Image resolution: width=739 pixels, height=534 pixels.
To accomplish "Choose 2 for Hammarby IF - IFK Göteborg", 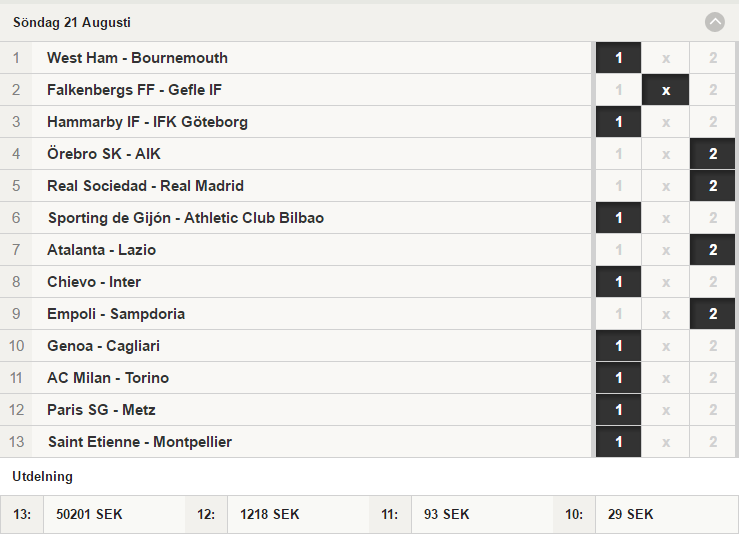I will [x=713, y=122].
